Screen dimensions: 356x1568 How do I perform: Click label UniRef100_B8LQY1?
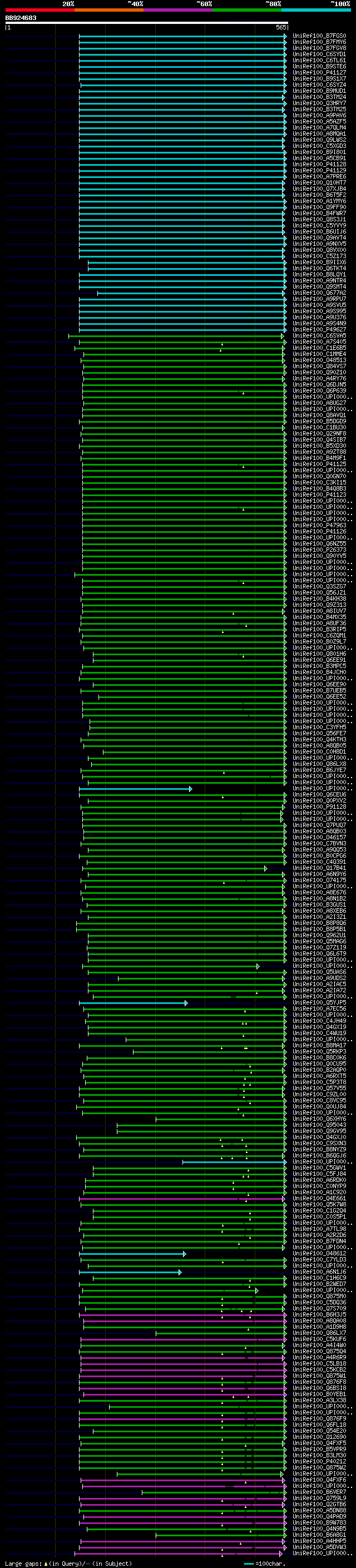(319, 275)
